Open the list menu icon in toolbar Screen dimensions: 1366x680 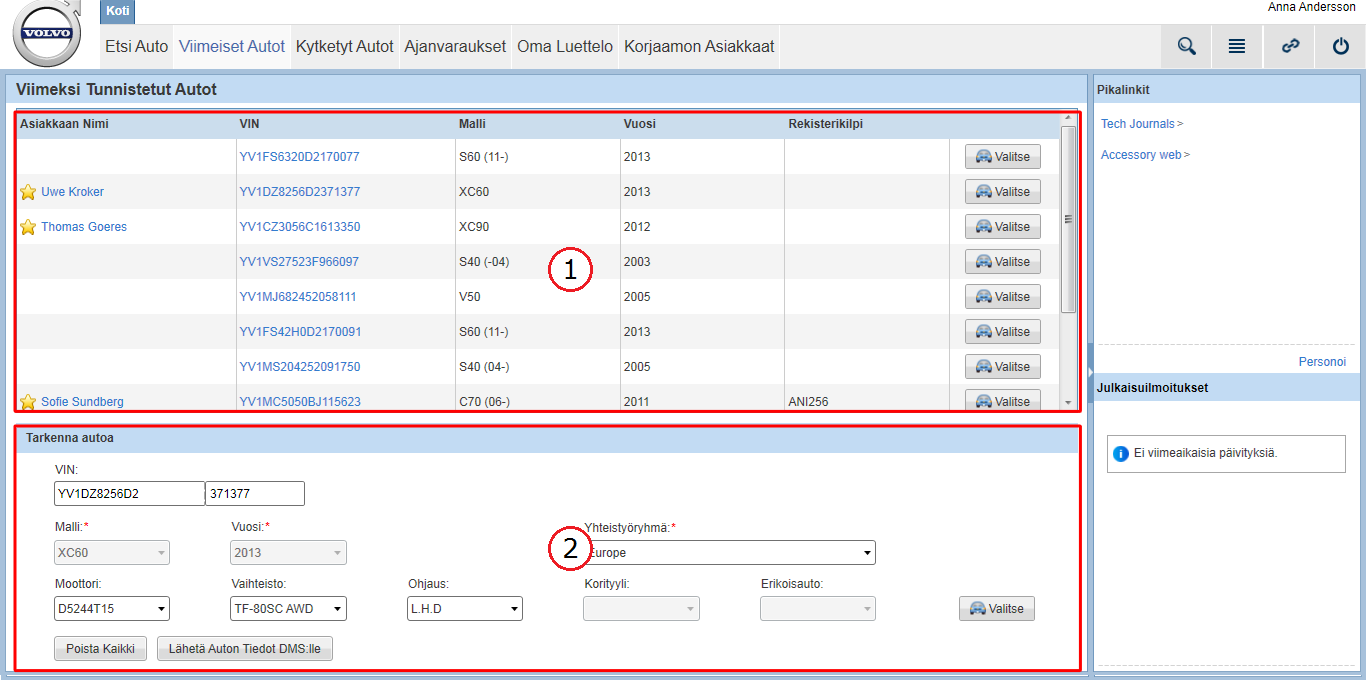coord(1237,46)
